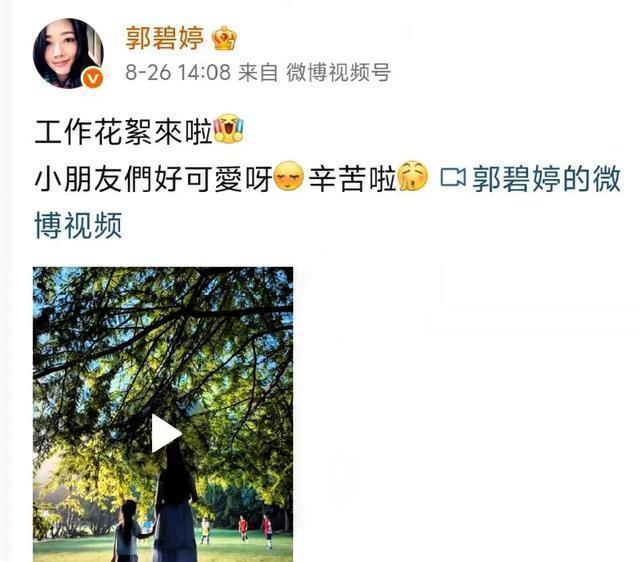This screenshot has width=640, height=562.
Task: Open the 郭碧婷的微 video link text
Action: [x=547, y=178]
